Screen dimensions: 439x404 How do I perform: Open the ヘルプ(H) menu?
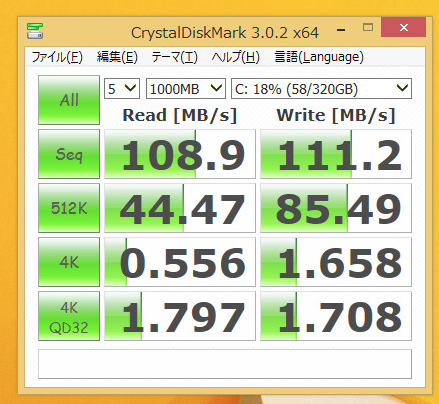tap(235, 57)
